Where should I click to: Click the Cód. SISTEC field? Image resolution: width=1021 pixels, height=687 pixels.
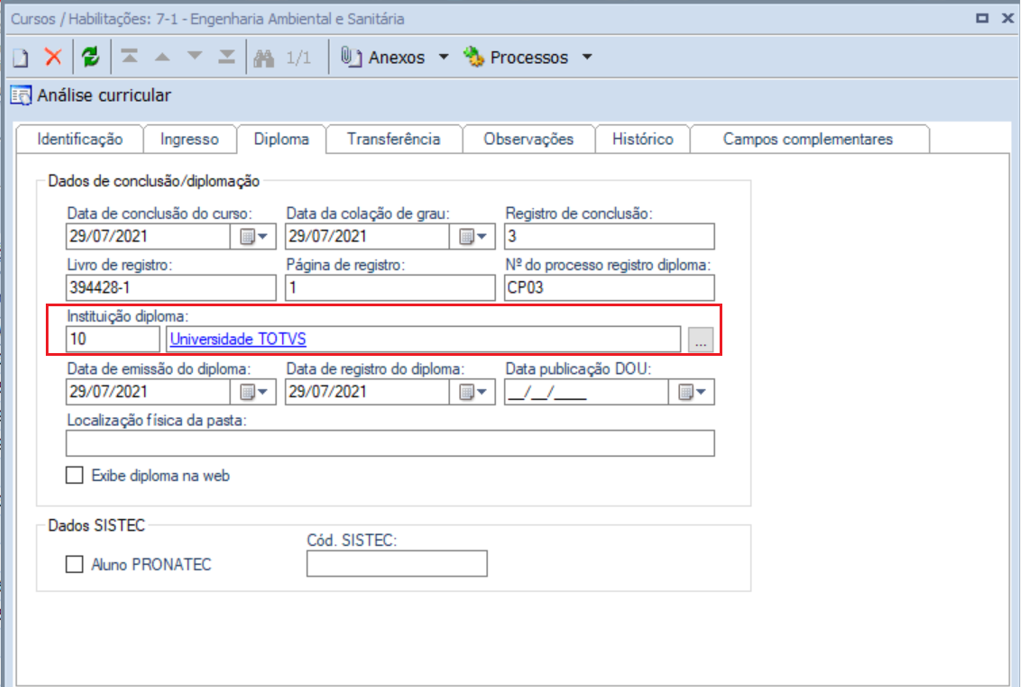(x=397, y=564)
